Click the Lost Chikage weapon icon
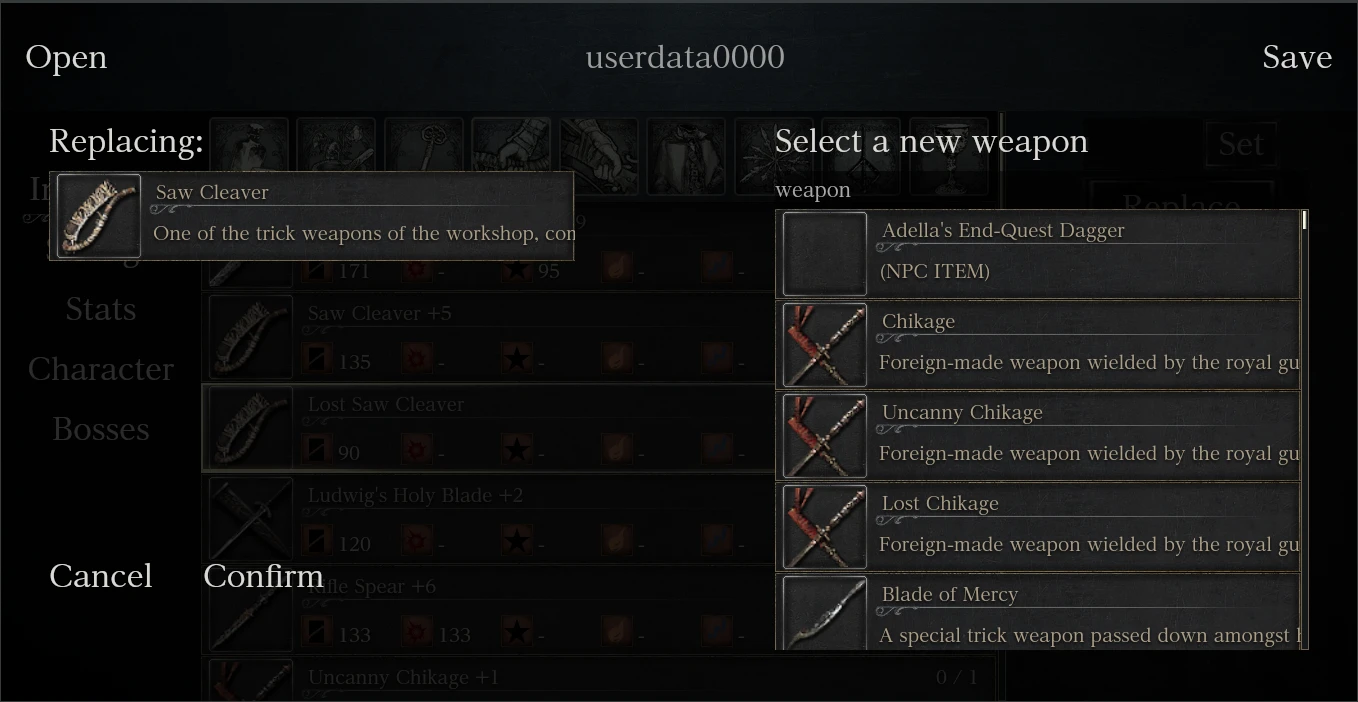1358x702 pixels. point(825,527)
